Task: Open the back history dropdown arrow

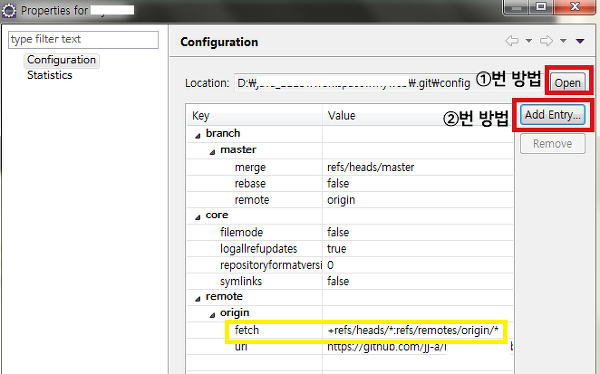Action: (x=529, y=41)
